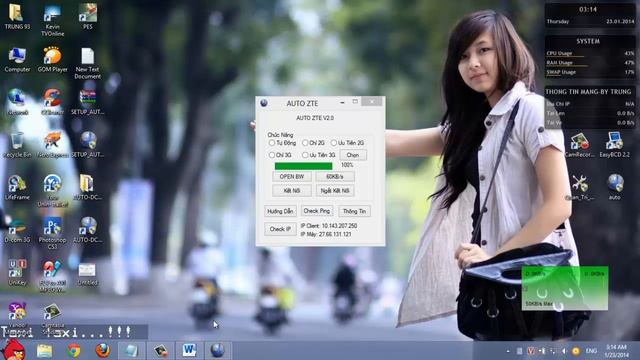The height and width of the screenshot is (360, 640).
Task: Select the D-com 3G desktop shortcut
Action: [17, 230]
